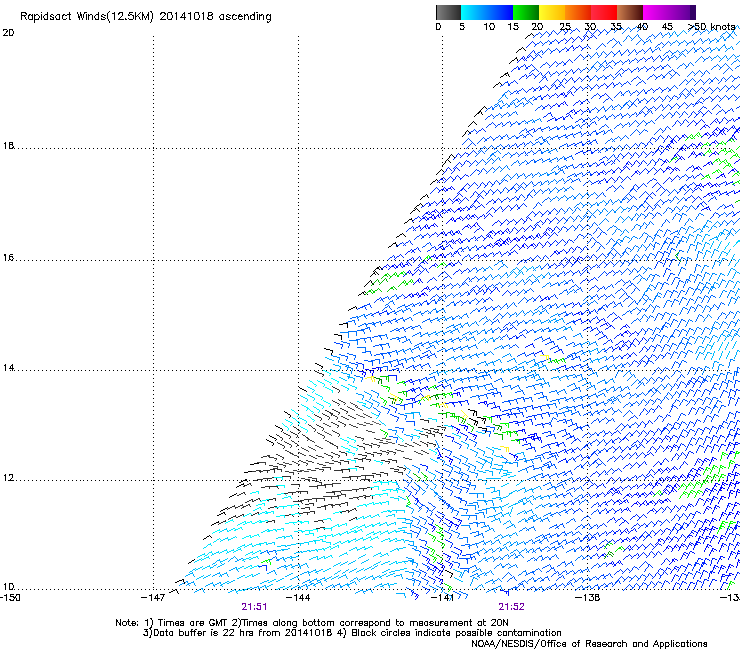The width and height of the screenshot is (740, 650).
Task: Click the longitude label -150
Action: [10, 598]
